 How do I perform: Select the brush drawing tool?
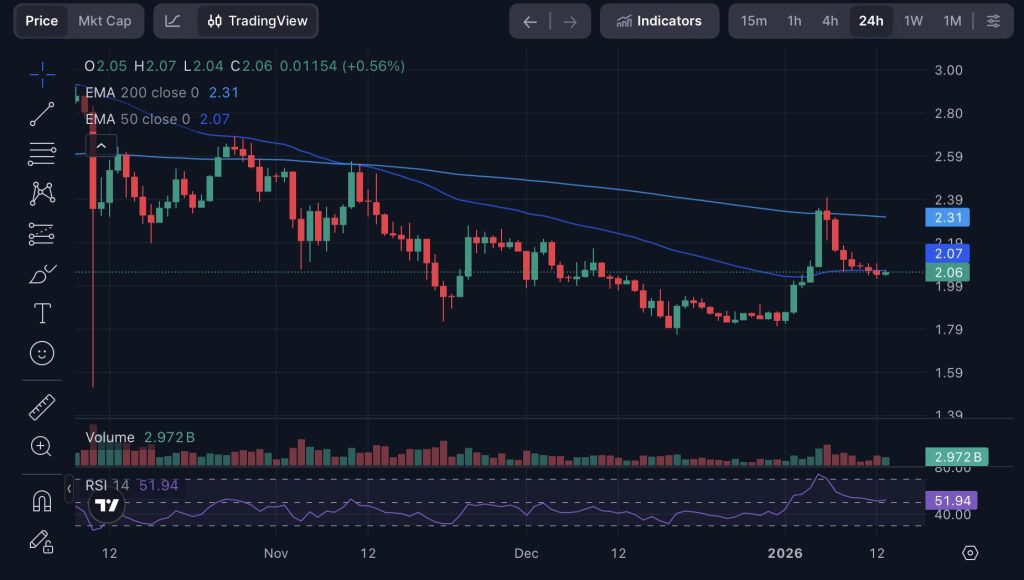(41, 273)
